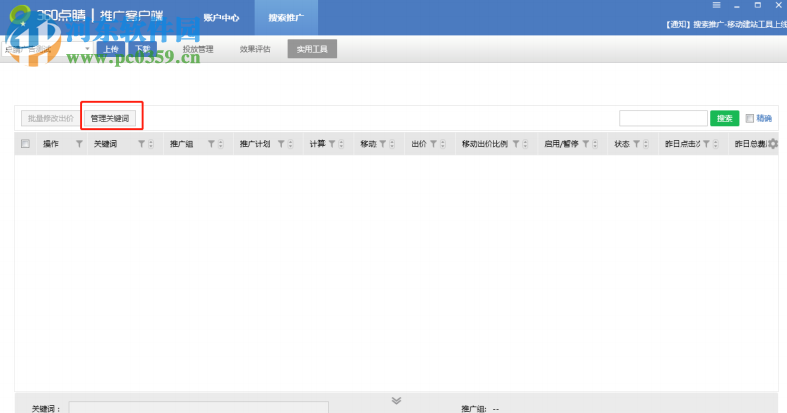The height and width of the screenshot is (413, 787).
Task: Open the 投放管理 tab
Action: point(198,49)
